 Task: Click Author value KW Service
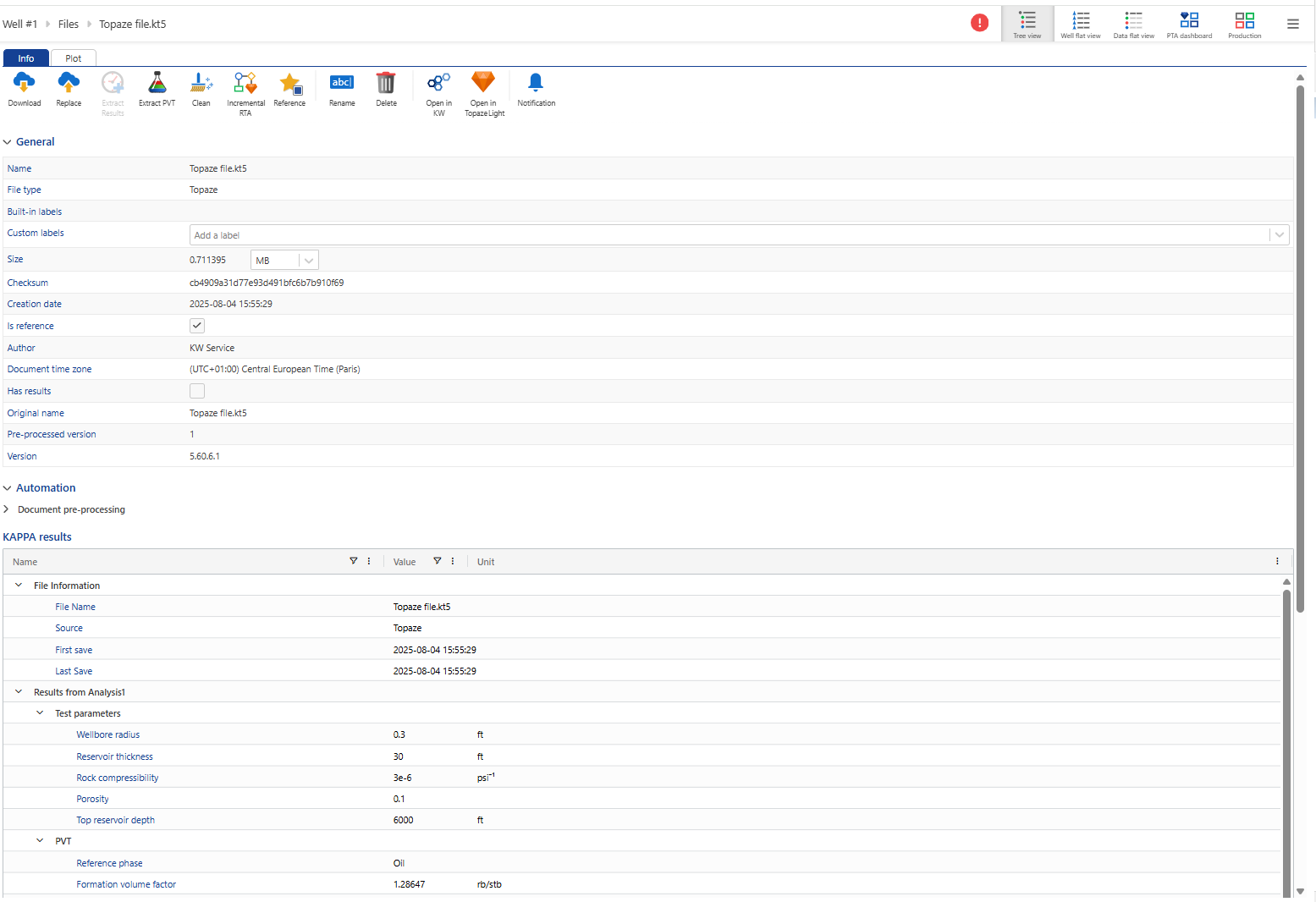pyautogui.click(x=212, y=348)
